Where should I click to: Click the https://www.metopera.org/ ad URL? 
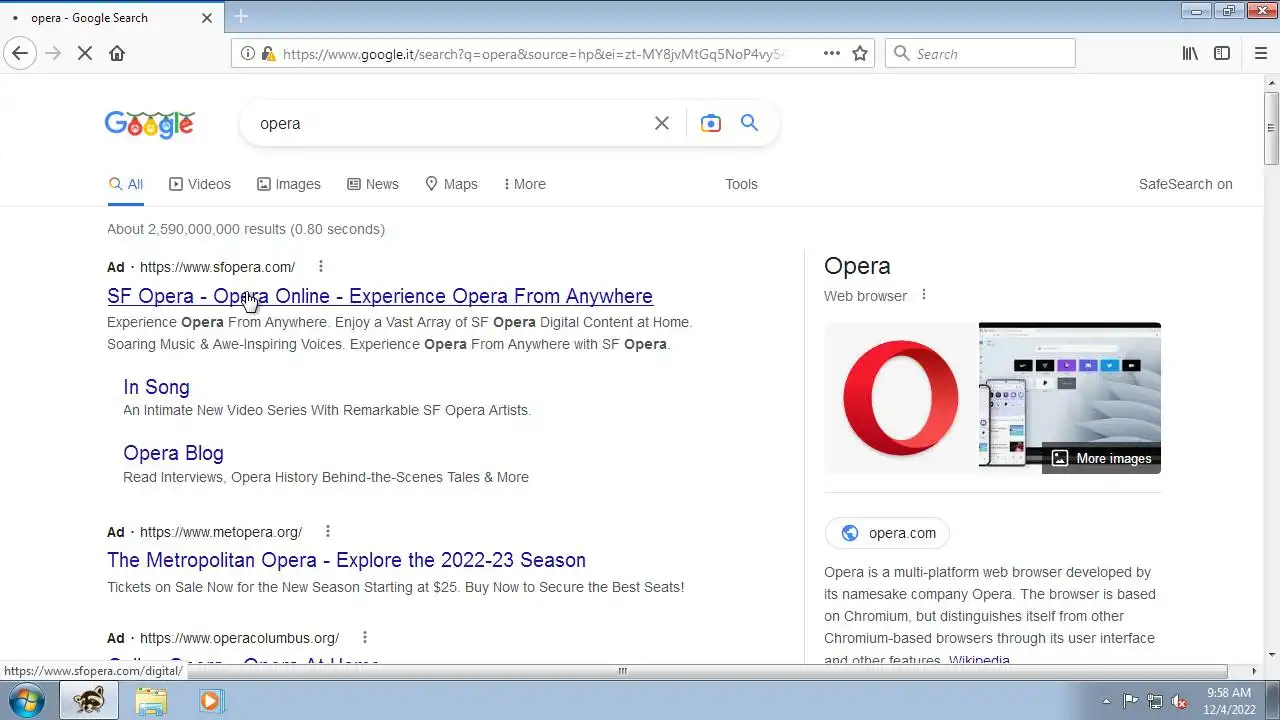[x=221, y=532]
